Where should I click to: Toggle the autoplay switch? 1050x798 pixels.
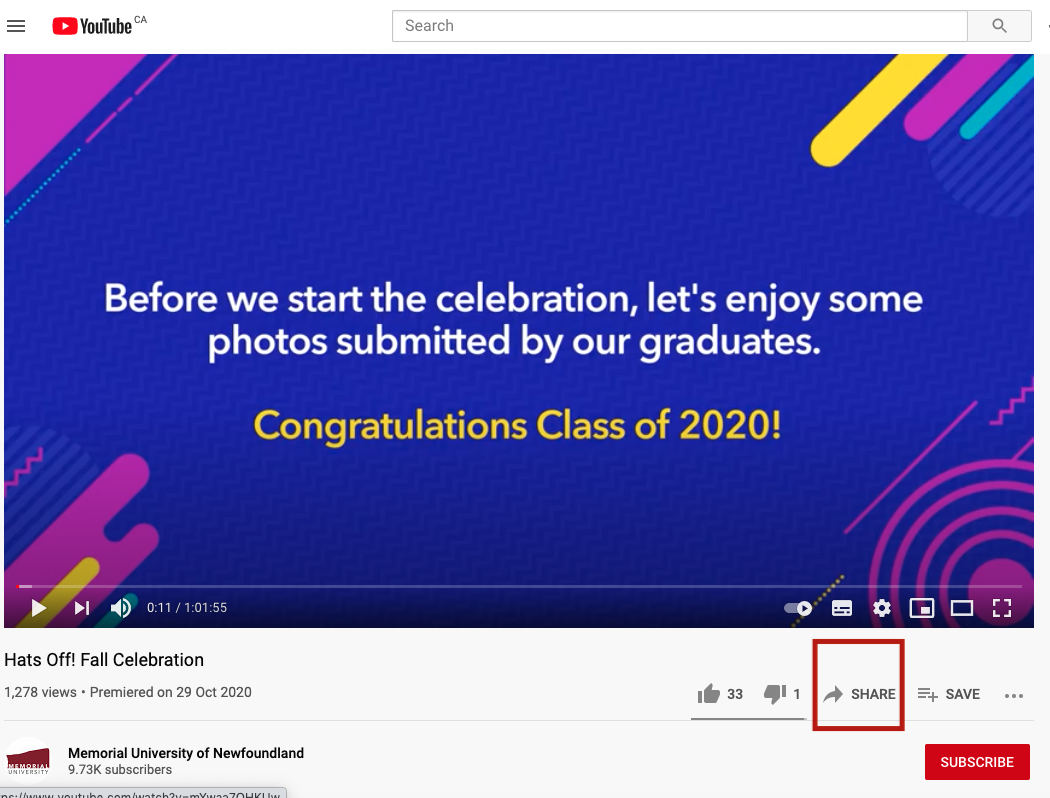798,608
